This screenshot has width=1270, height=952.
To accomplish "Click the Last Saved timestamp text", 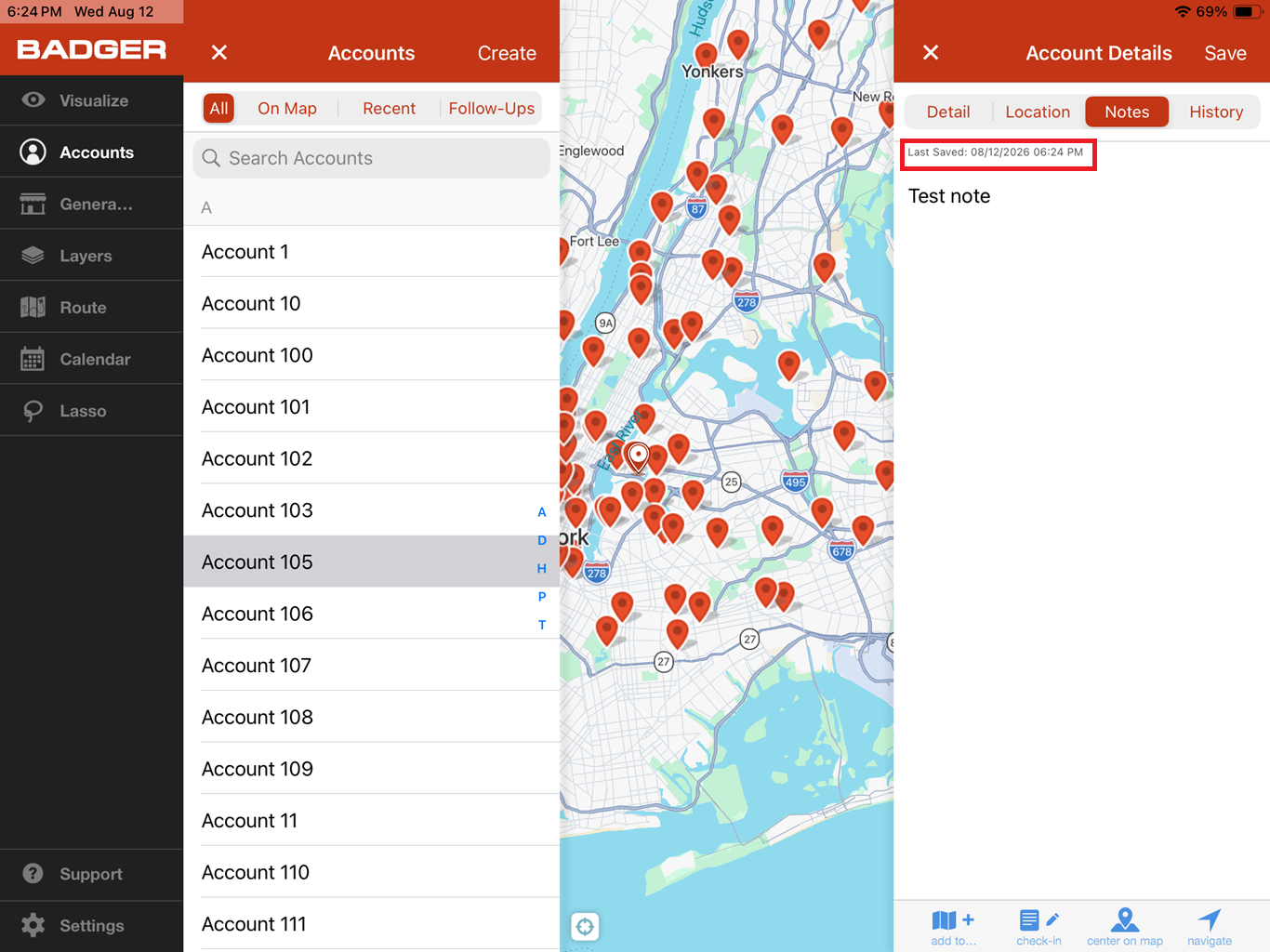I will click(995, 152).
